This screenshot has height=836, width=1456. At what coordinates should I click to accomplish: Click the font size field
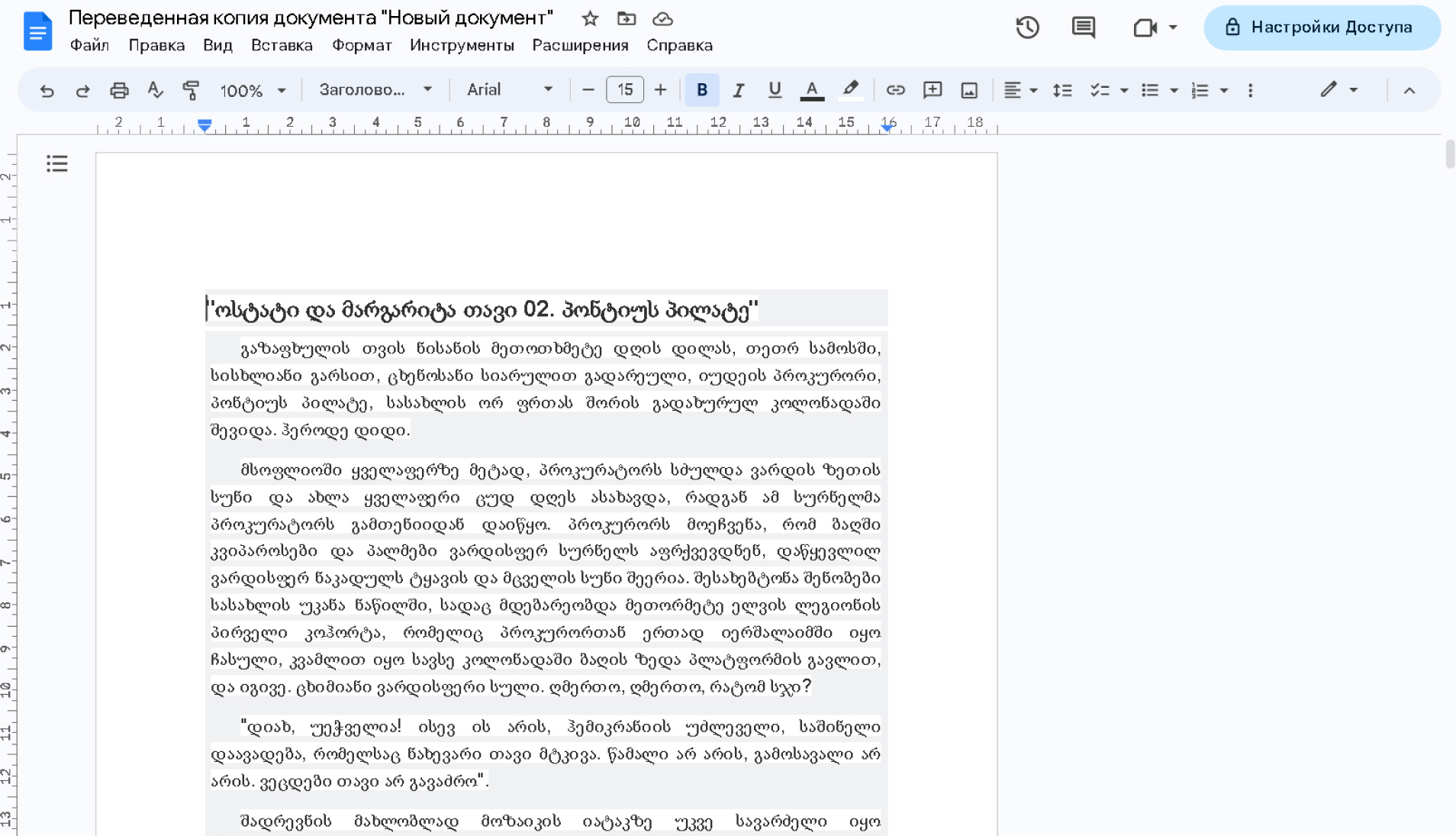624,90
